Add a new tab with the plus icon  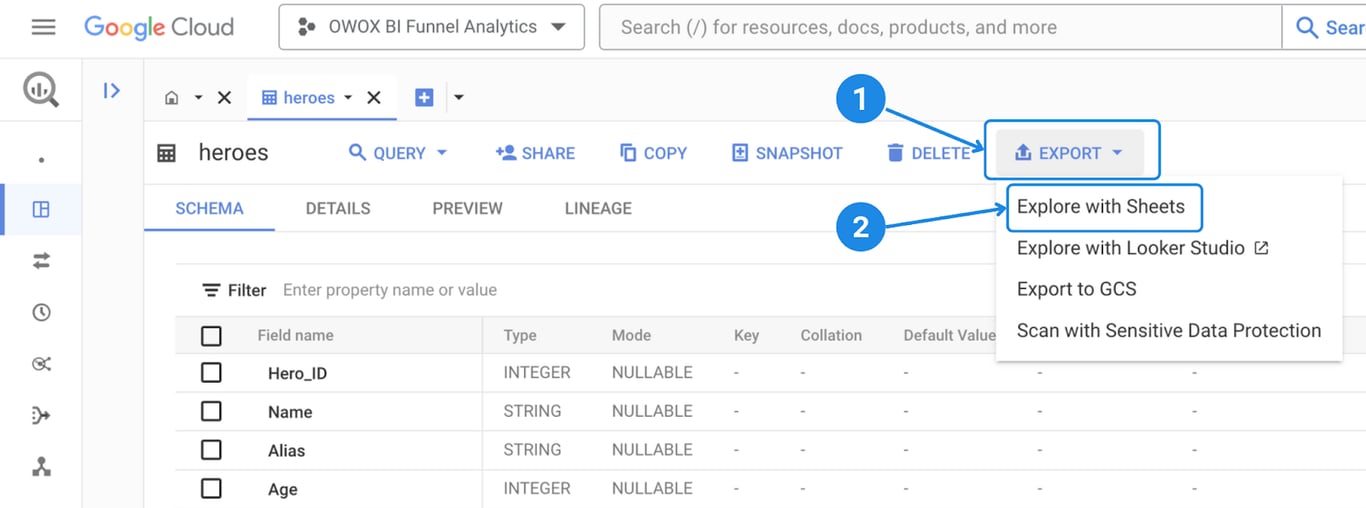(424, 97)
